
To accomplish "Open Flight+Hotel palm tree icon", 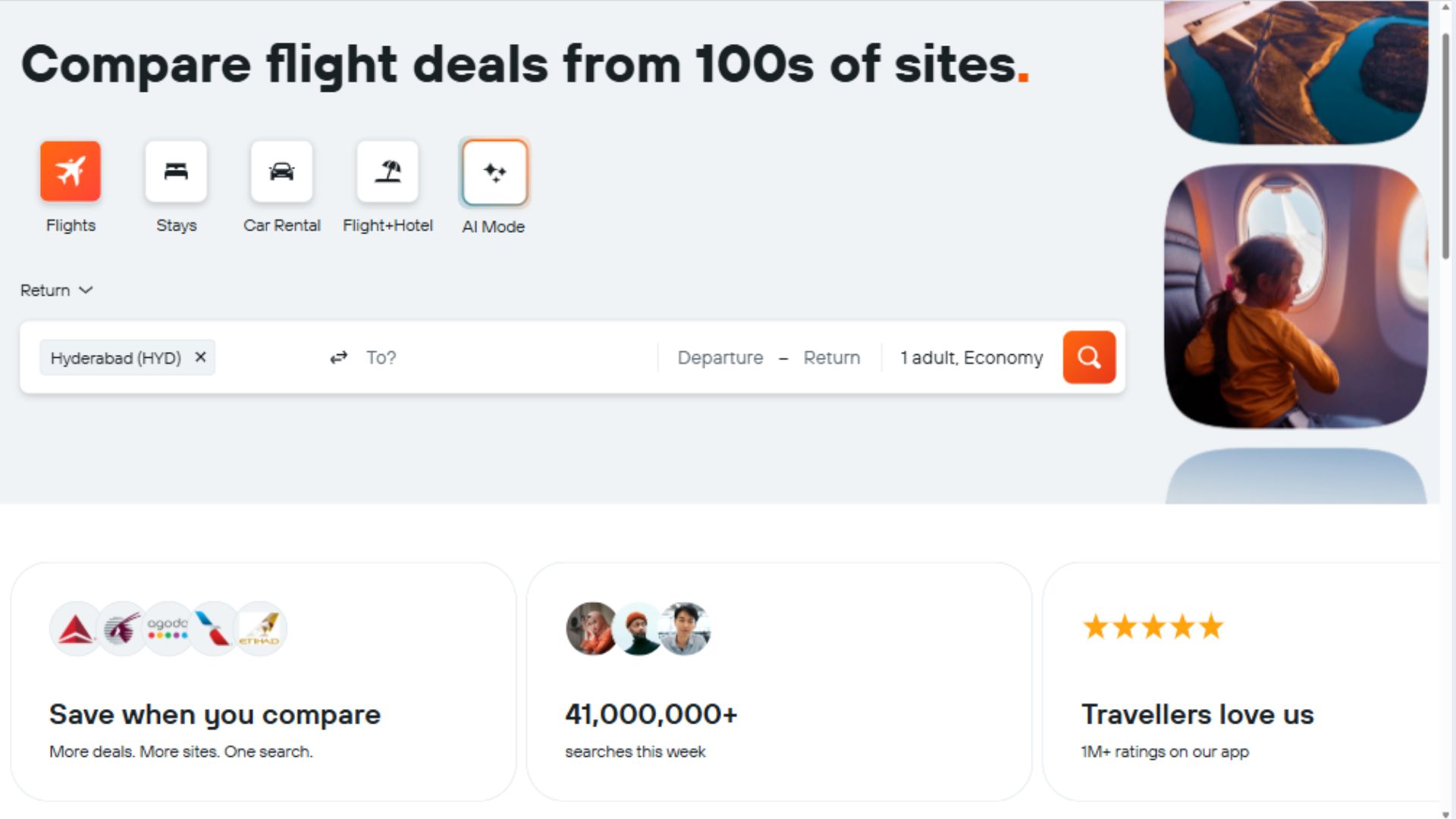I will [388, 171].
